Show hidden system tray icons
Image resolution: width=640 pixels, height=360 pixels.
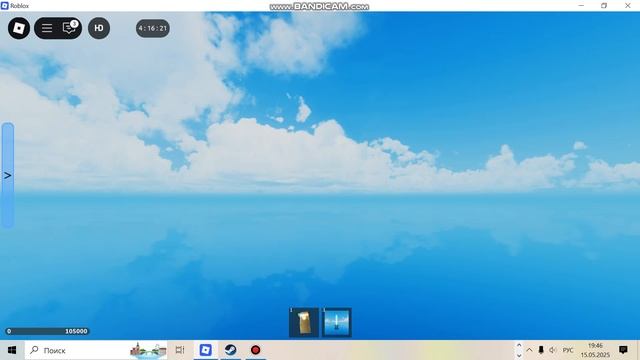click(529, 350)
